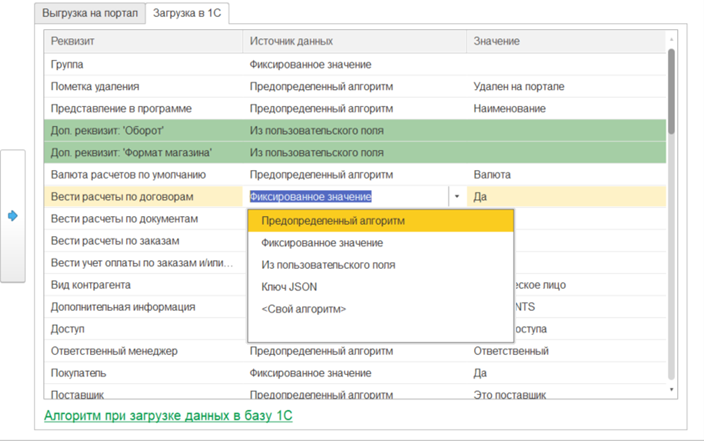The width and height of the screenshot is (704, 445).
Task: Choose 'Предопределенный алгоритм' from dropdown list
Action: 333,221
